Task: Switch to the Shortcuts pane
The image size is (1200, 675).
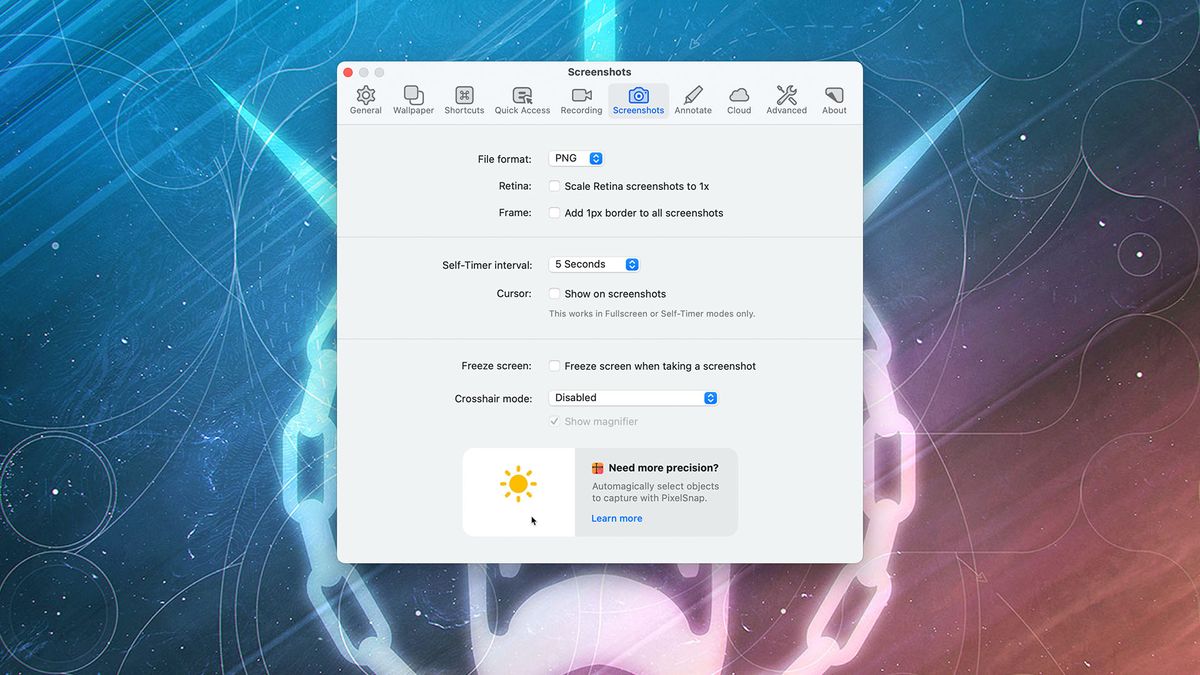Action: tap(464, 100)
